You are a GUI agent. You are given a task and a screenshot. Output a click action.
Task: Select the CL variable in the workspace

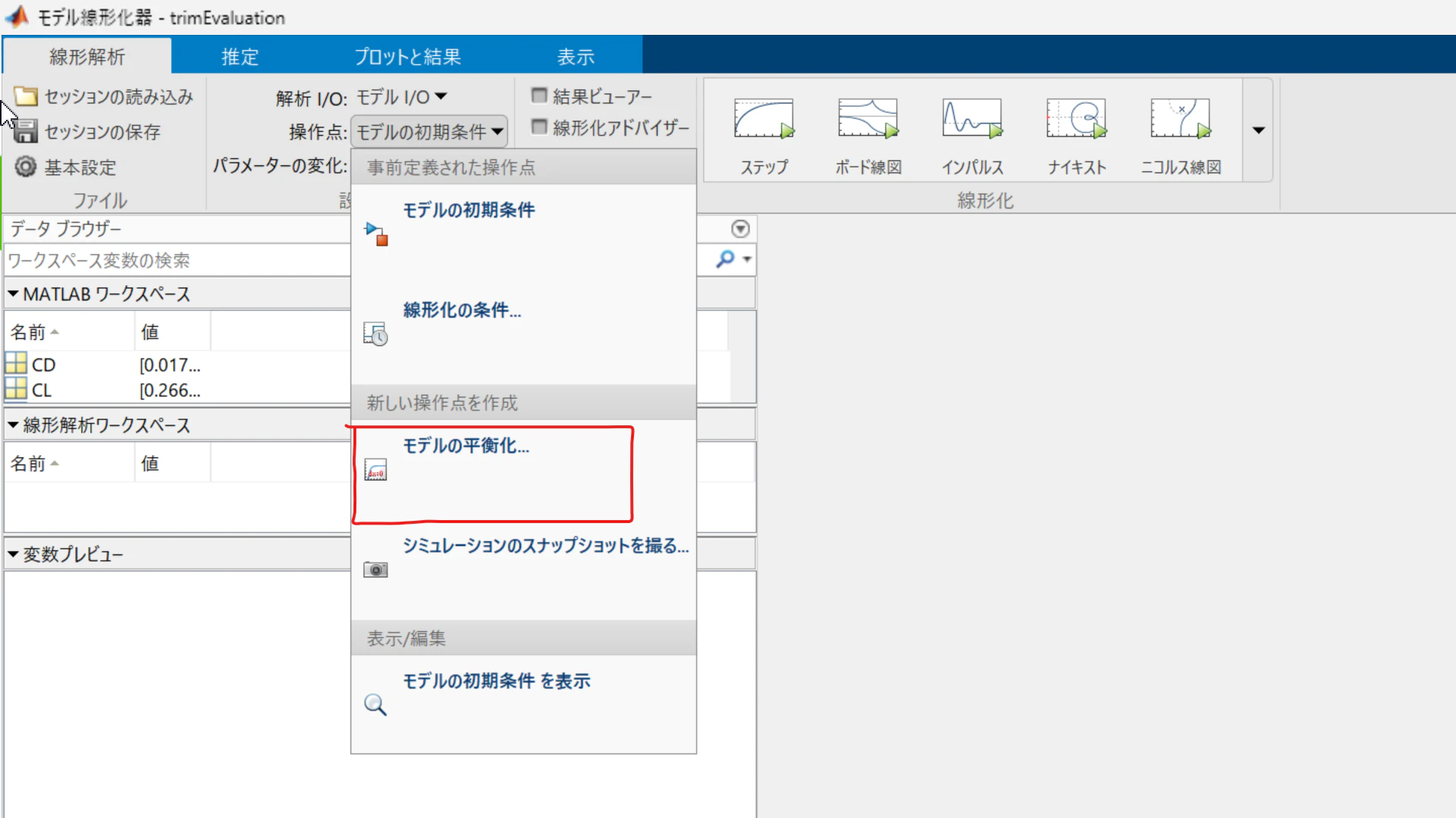(x=43, y=390)
